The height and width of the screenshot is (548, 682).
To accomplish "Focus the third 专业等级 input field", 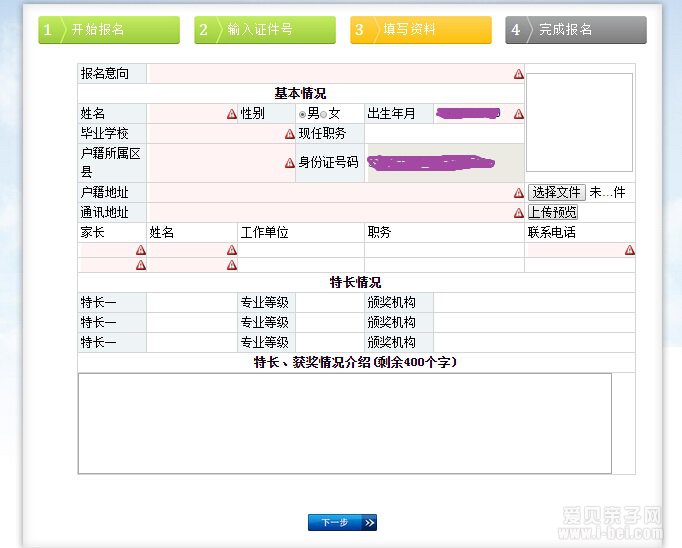I will tap(330, 343).
